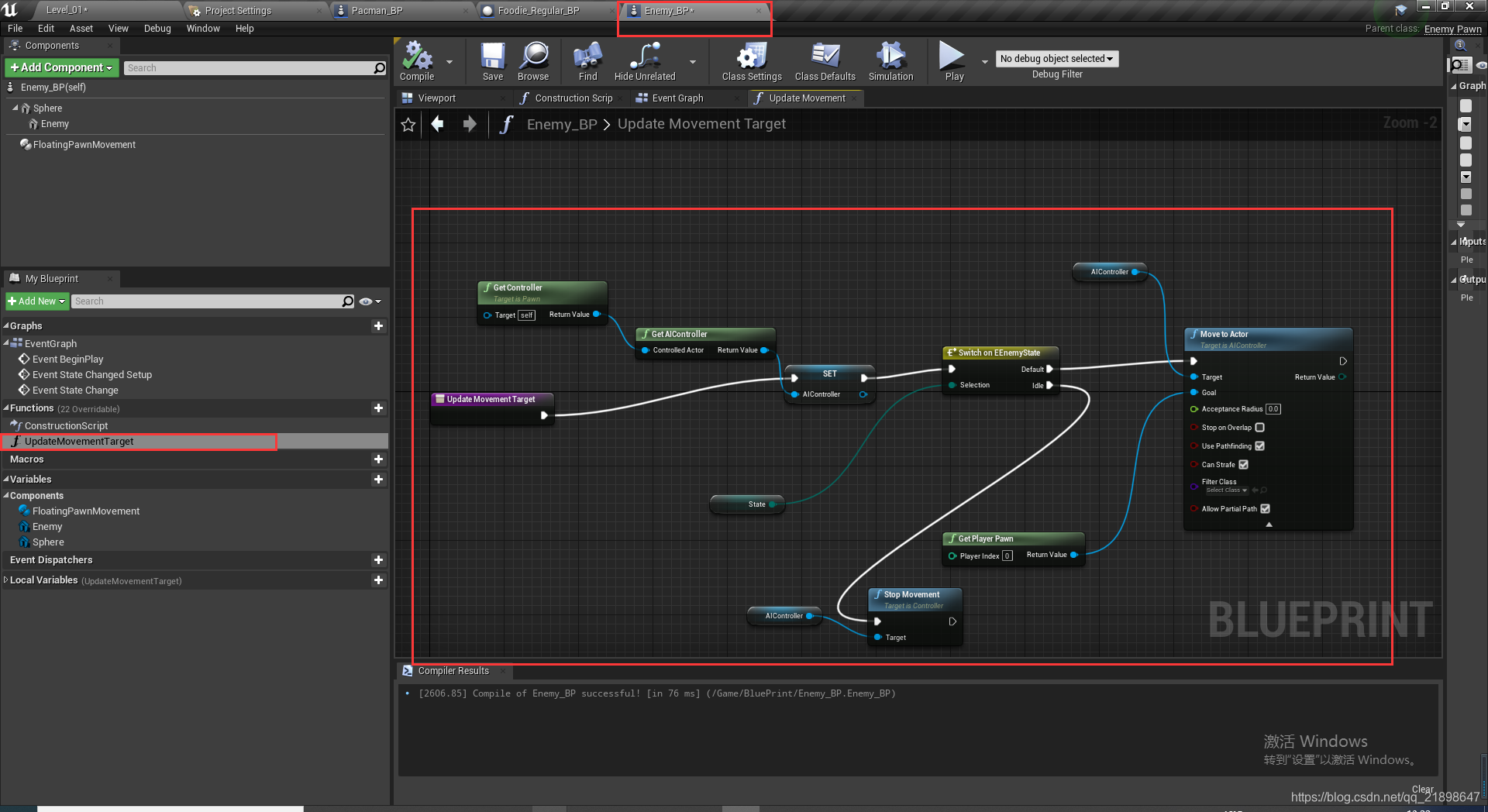Viewport: 1488px width, 812px height.
Task: Click the Acceptance Radius value field
Action: pyautogui.click(x=1273, y=409)
